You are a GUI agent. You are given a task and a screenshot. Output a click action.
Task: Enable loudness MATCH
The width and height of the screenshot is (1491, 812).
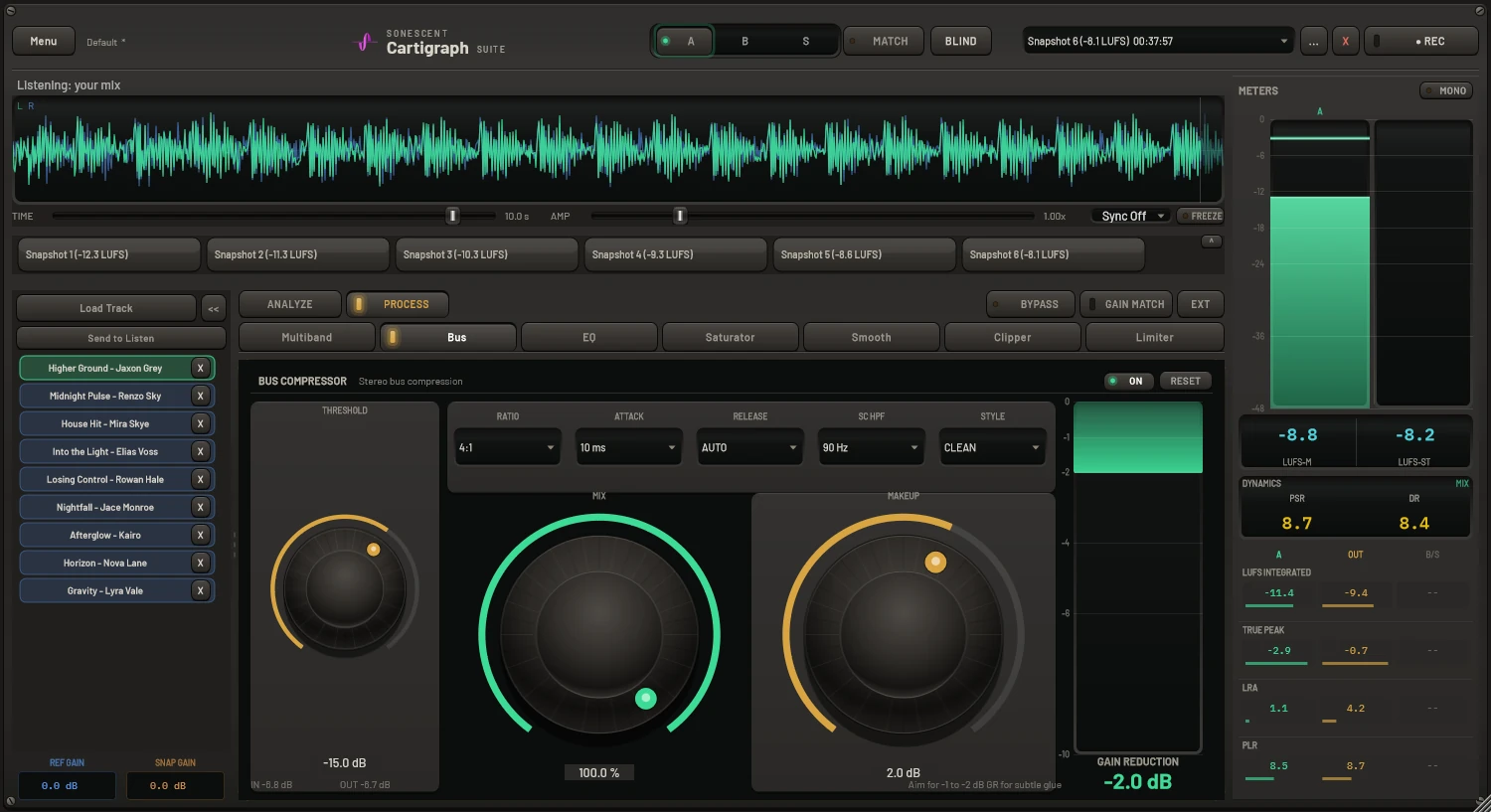pyautogui.click(x=883, y=41)
